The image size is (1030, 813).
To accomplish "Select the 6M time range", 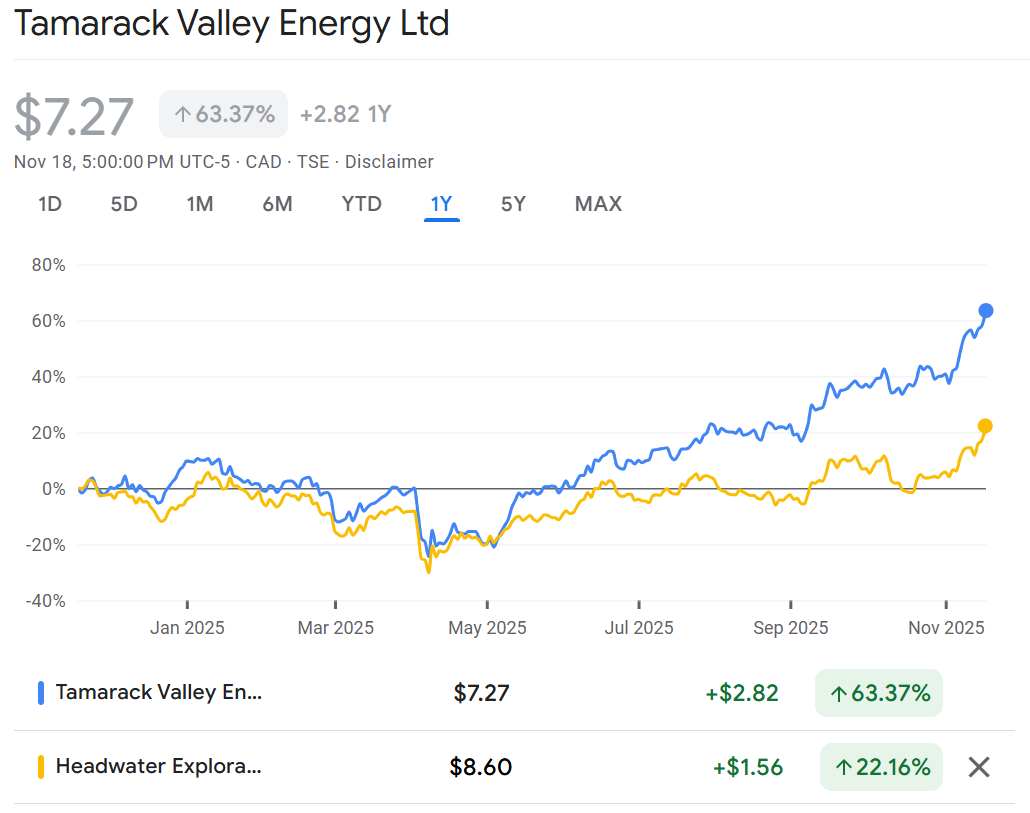I will click(277, 204).
